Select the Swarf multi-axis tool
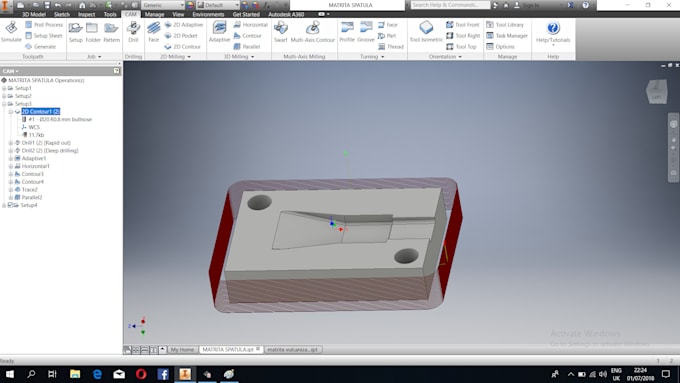 pos(281,32)
